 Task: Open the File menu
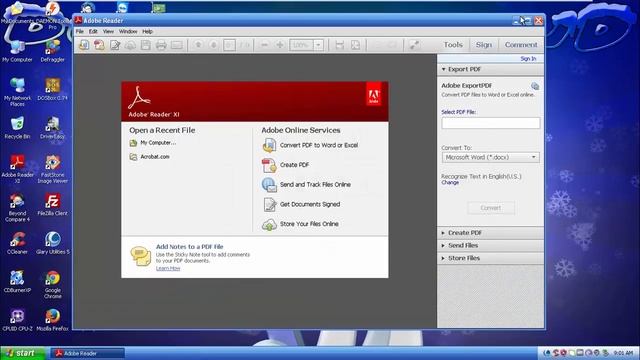tap(80, 31)
